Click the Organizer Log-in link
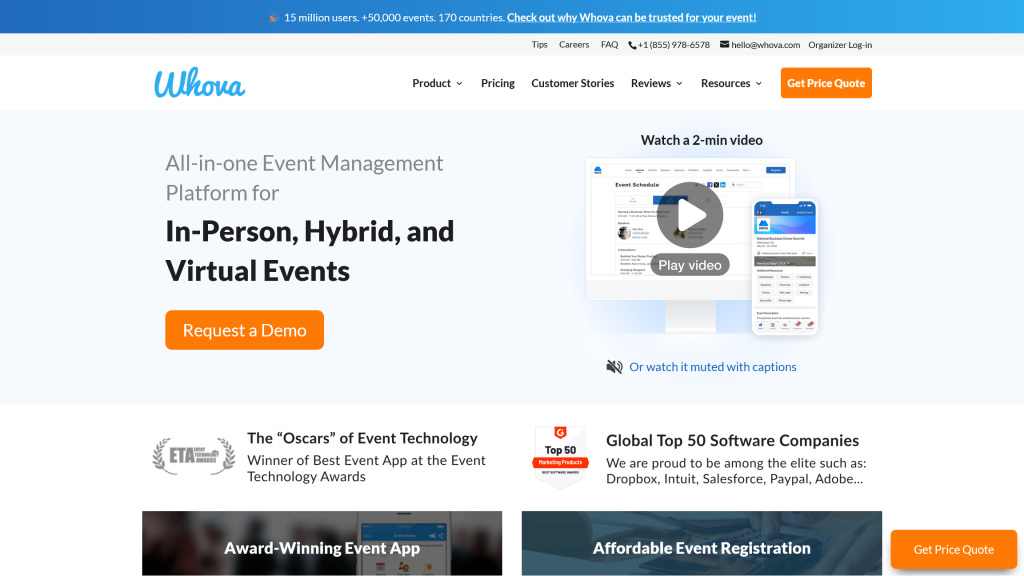The height and width of the screenshot is (576, 1024). (840, 44)
